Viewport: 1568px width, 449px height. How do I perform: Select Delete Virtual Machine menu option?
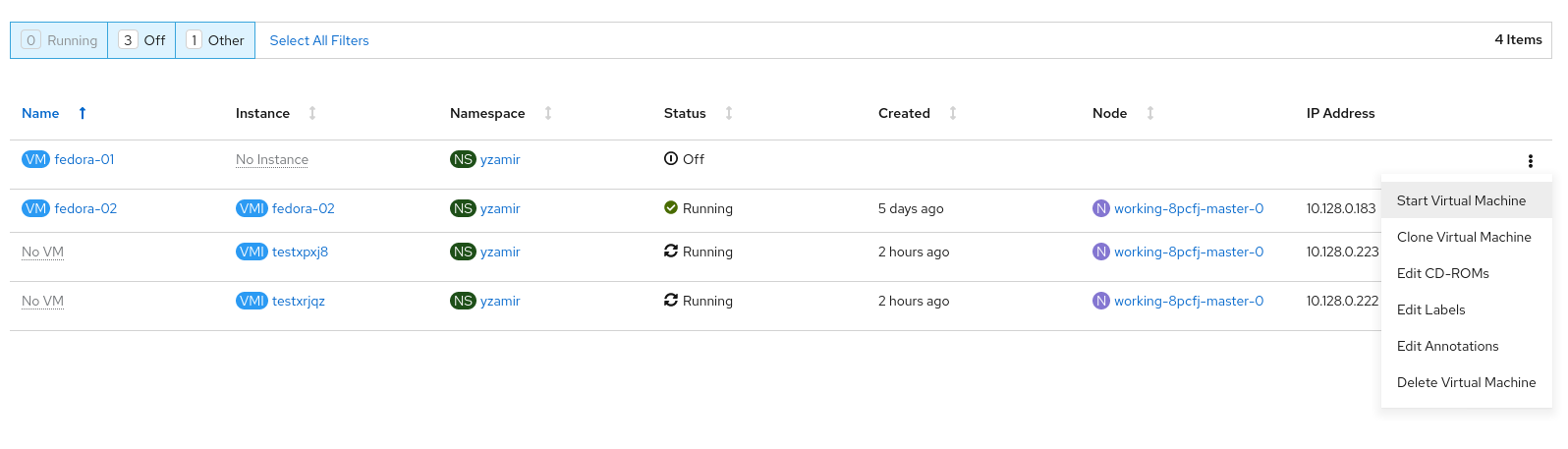click(1466, 382)
